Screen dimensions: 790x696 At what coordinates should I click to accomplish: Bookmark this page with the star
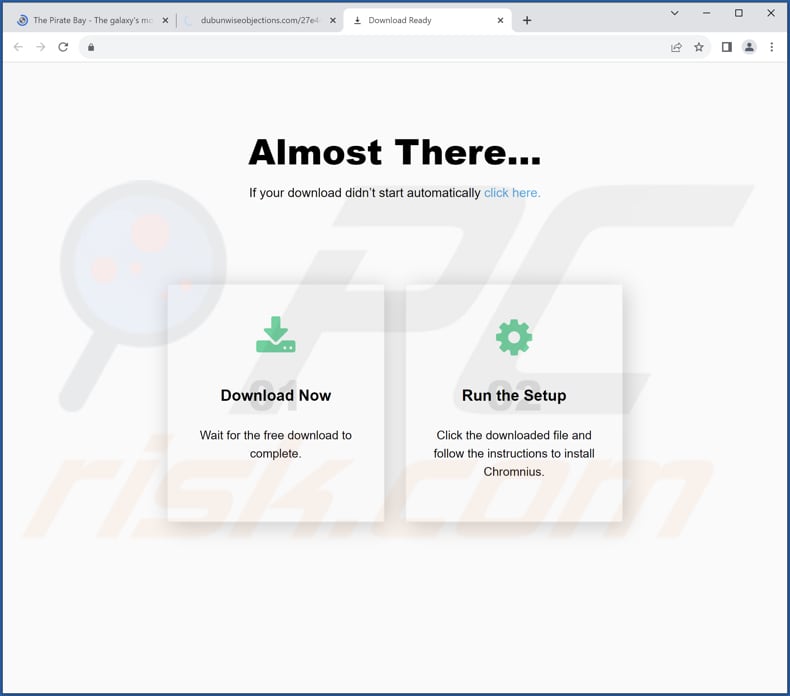click(699, 47)
